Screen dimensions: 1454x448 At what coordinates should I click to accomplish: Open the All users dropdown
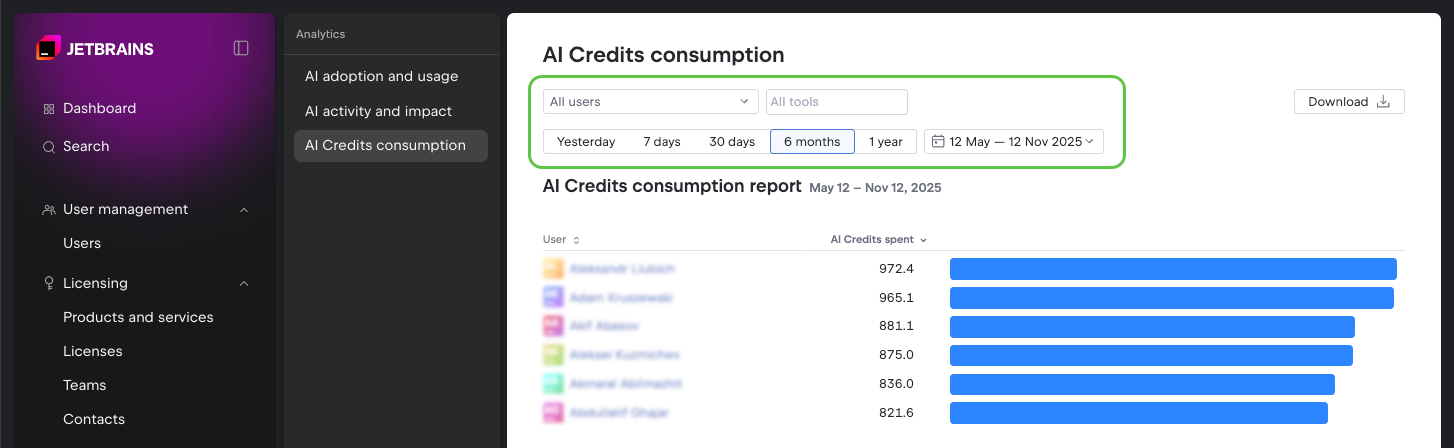coord(650,102)
